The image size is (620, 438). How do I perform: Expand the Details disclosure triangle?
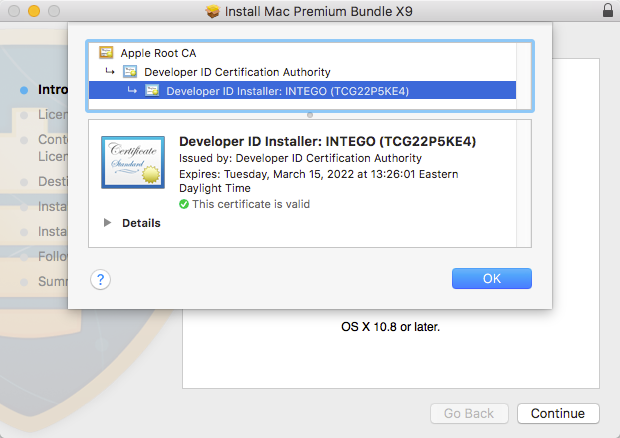click(x=107, y=223)
